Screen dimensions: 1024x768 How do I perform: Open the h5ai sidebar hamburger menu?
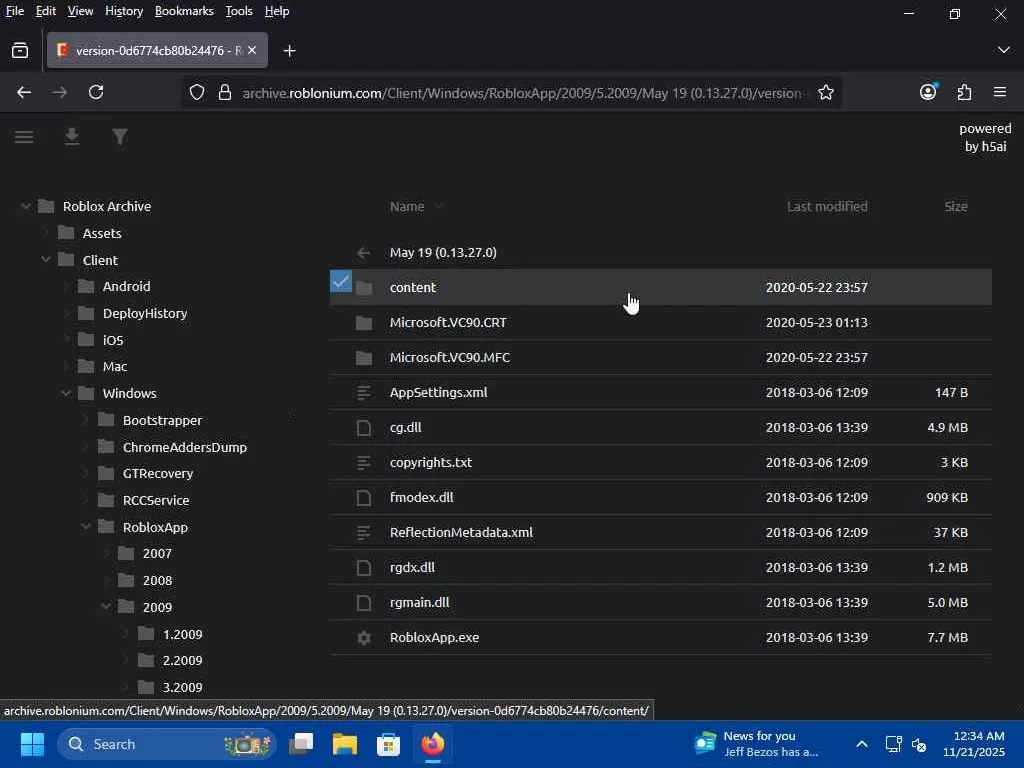tap(24, 137)
